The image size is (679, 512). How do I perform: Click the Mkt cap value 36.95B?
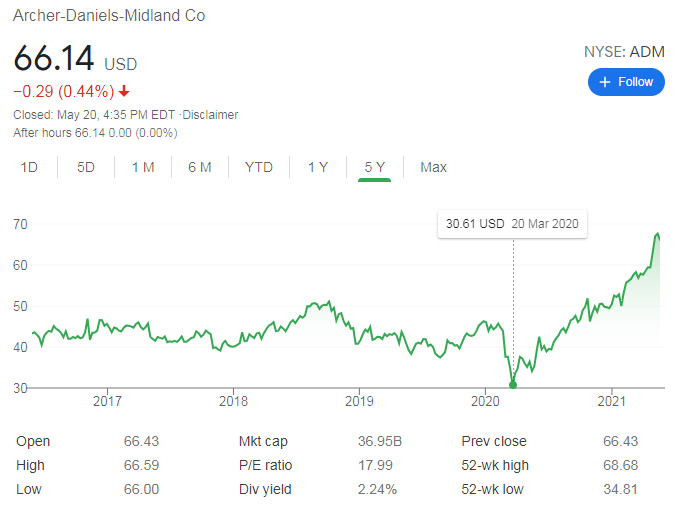pos(380,441)
